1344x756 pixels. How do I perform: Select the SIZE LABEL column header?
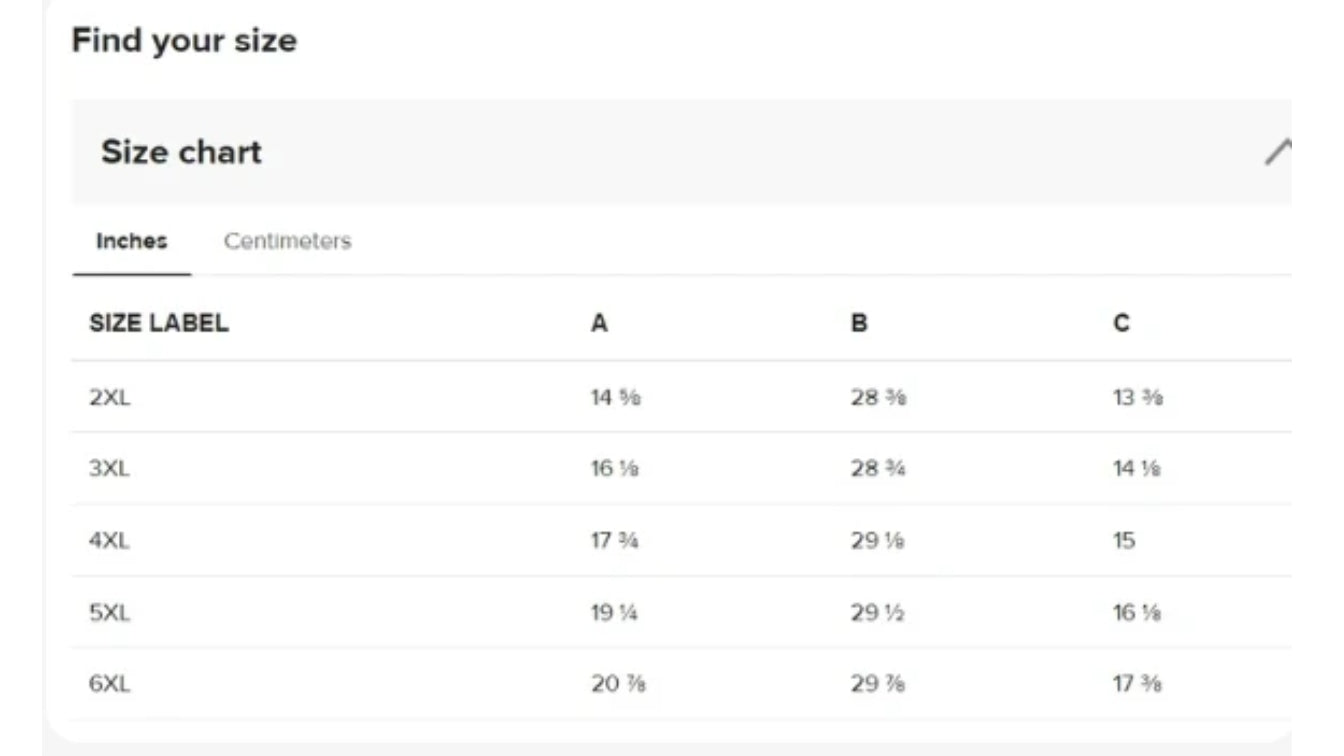tap(159, 323)
